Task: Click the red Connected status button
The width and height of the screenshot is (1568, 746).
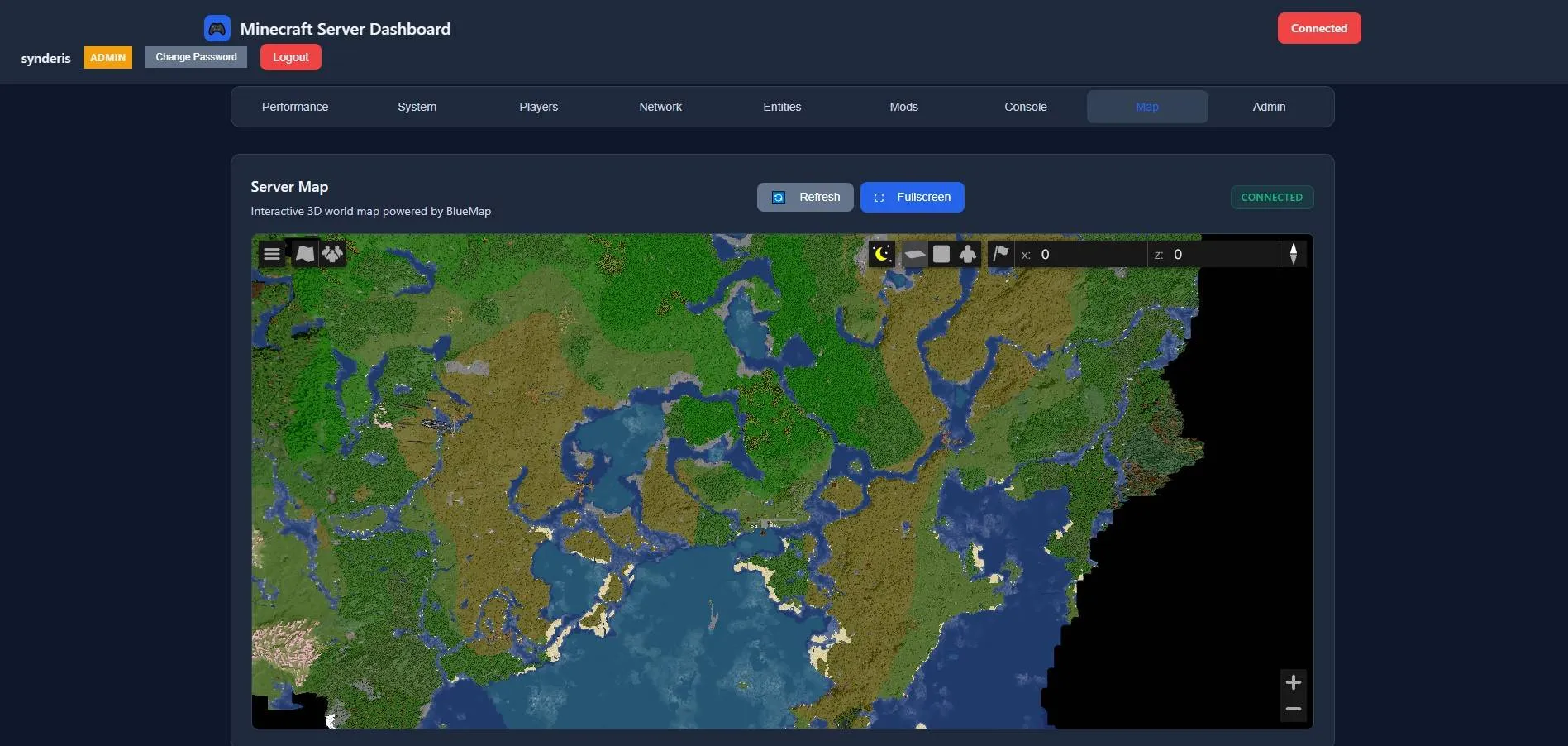Action: tap(1319, 28)
